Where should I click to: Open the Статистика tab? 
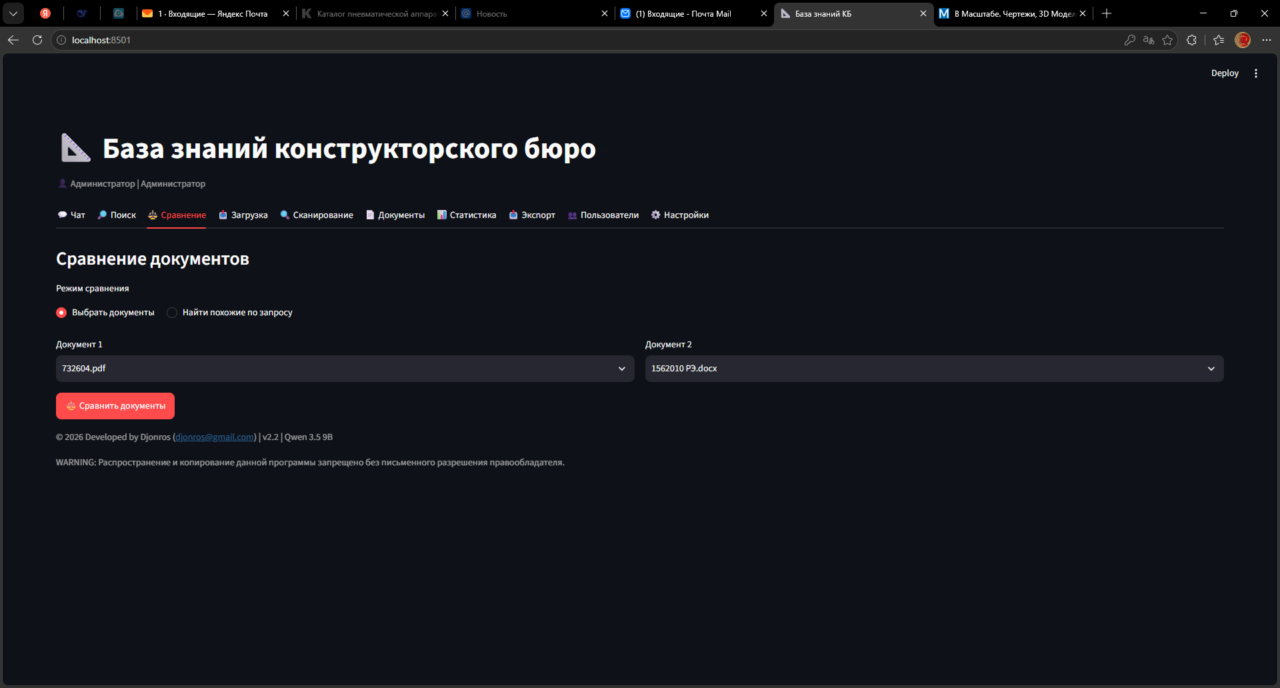(466, 215)
